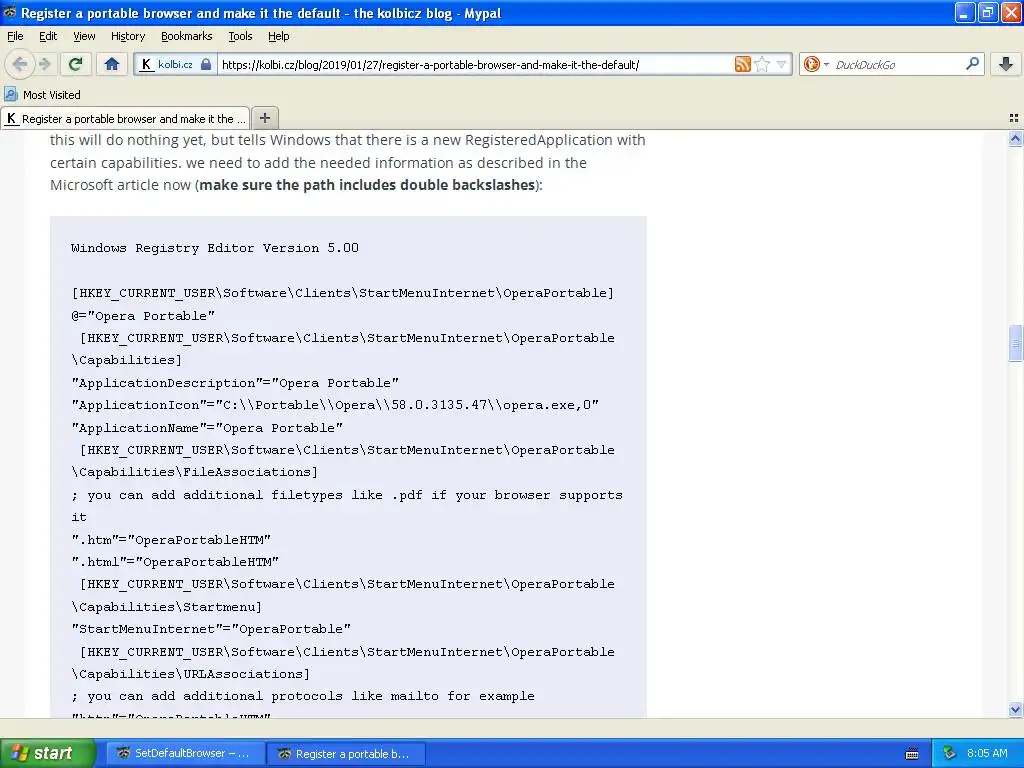Switch to SetDefaultBrowser taskbar window

pyautogui.click(x=185, y=753)
